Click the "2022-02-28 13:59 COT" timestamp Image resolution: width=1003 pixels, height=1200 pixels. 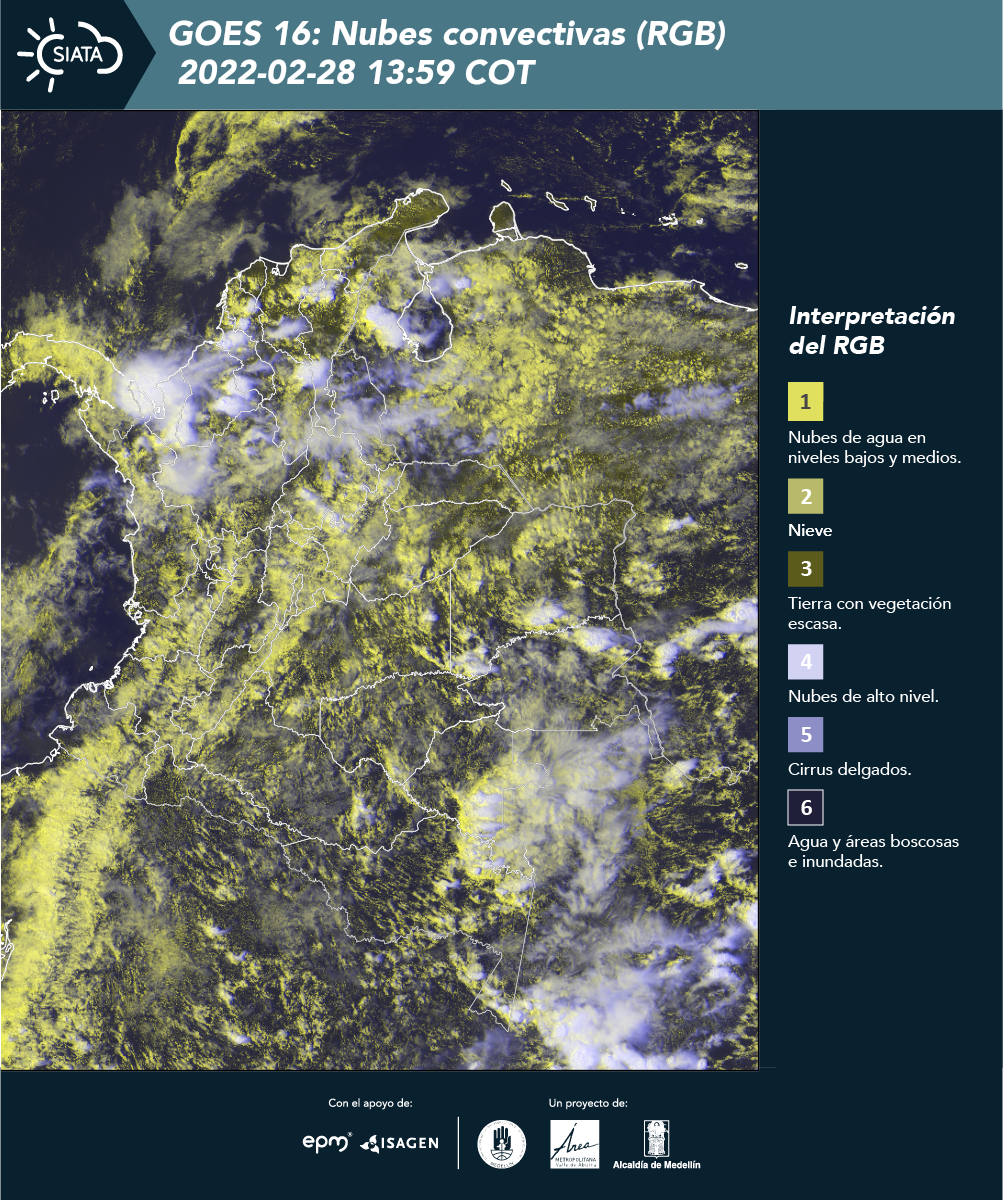pos(356,73)
